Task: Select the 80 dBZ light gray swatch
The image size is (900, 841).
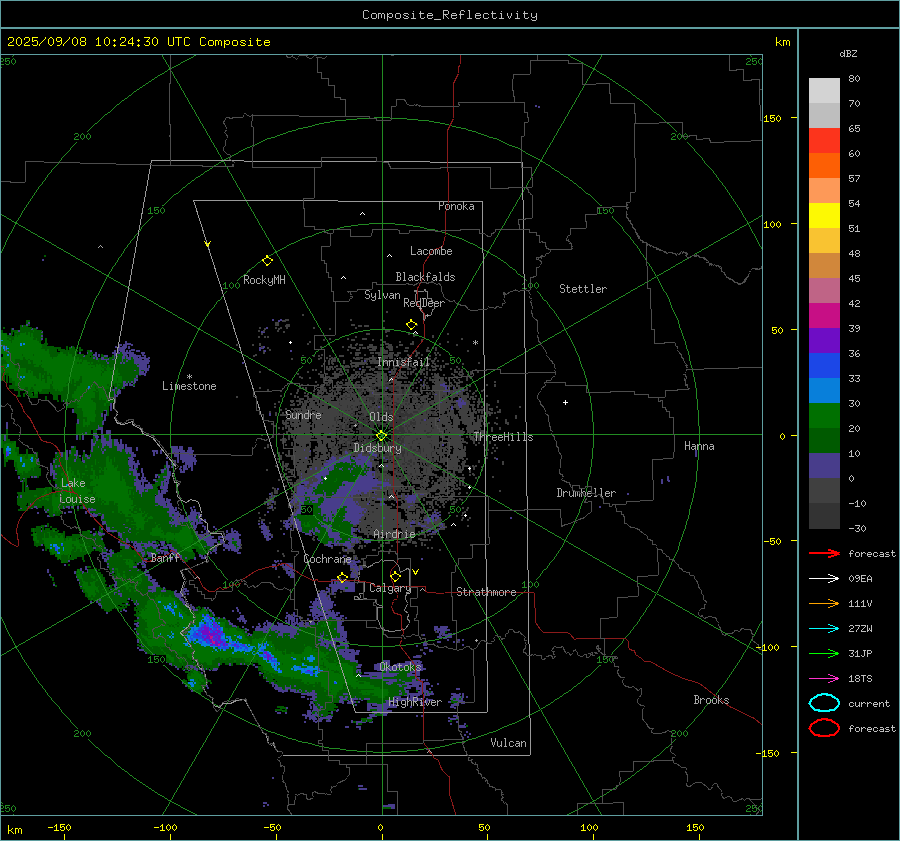Action: point(824,90)
